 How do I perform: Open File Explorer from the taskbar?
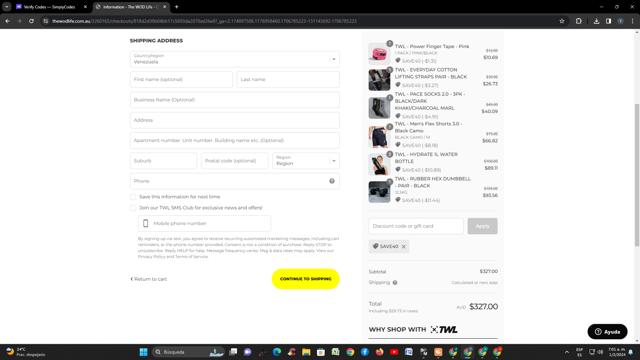pyautogui.click(x=306, y=352)
